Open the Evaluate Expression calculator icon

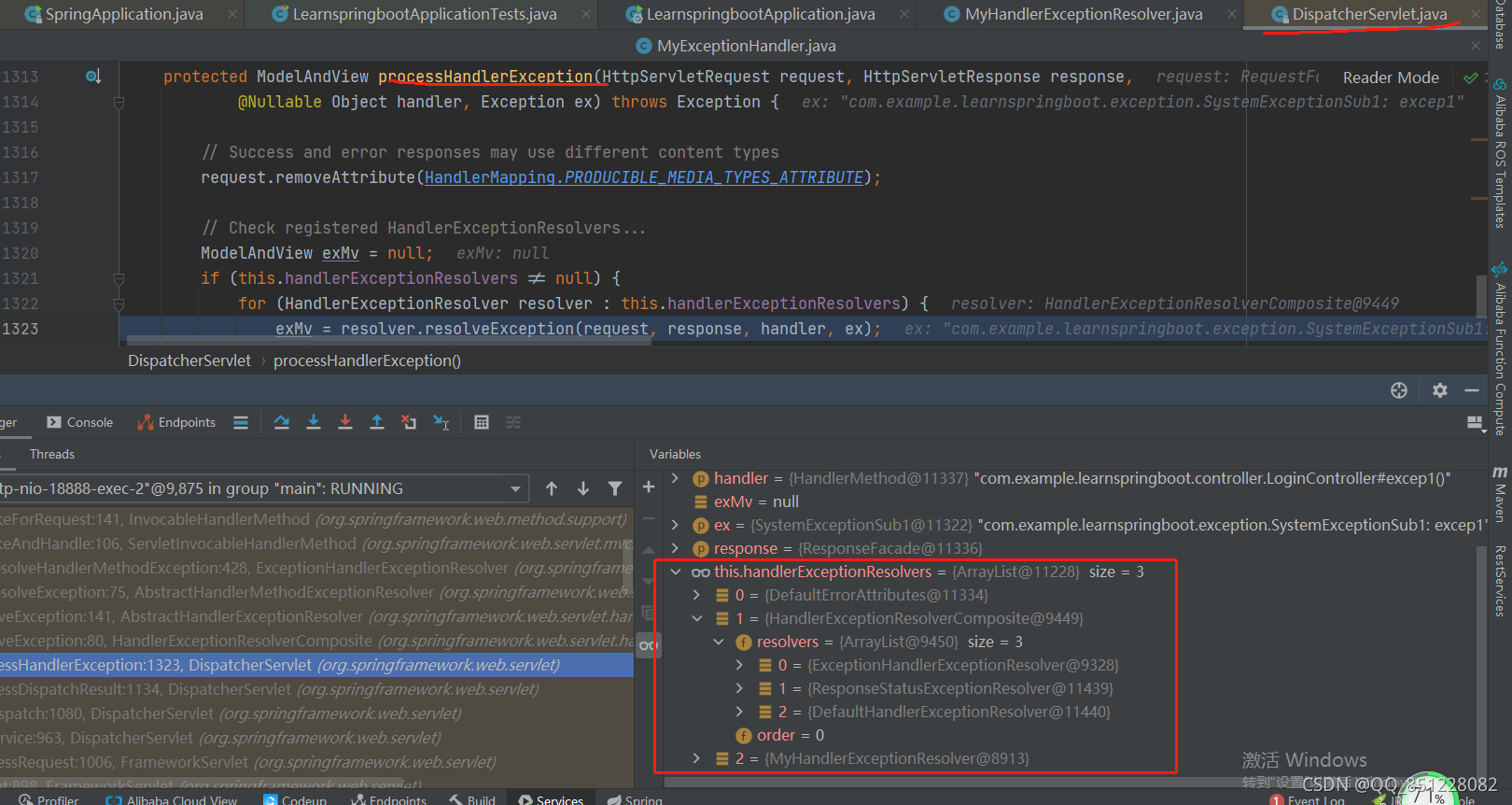(x=482, y=422)
